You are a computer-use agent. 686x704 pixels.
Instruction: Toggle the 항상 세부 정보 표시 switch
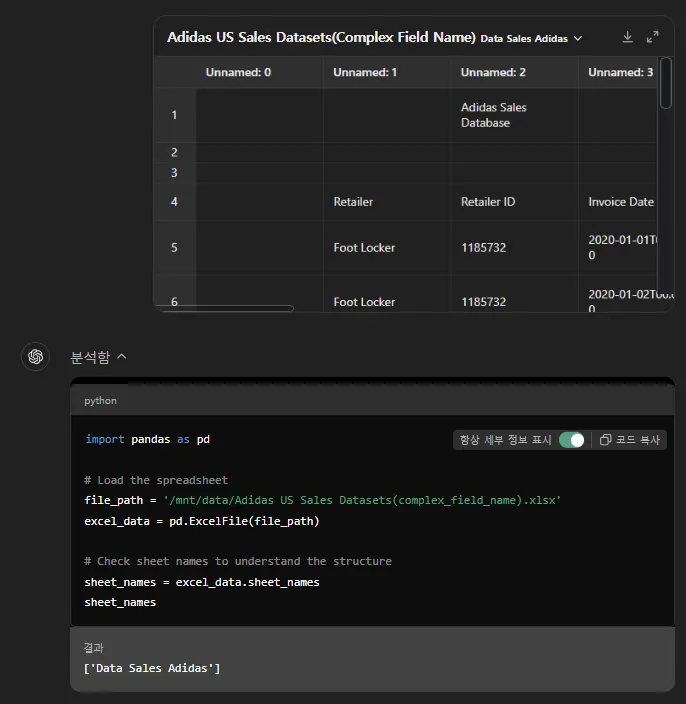pyautogui.click(x=571, y=440)
